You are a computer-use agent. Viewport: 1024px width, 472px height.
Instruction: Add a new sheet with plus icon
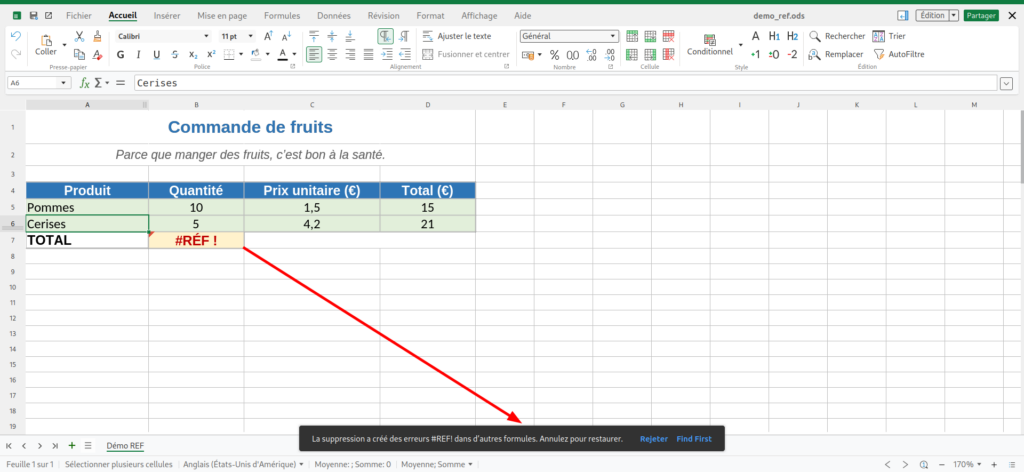tap(72, 446)
